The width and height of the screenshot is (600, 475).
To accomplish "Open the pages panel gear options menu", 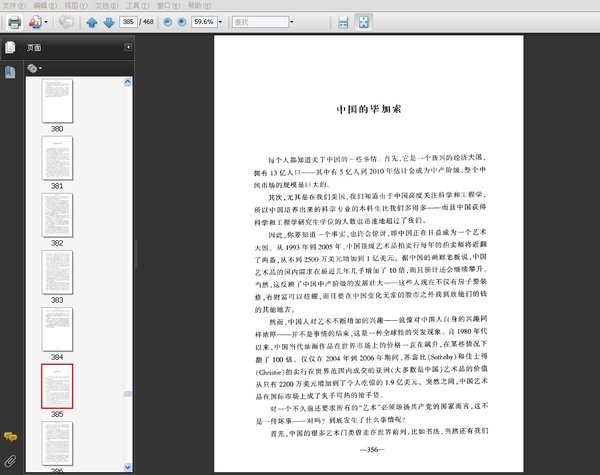I will pyautogui.click(x=34, y=69).
